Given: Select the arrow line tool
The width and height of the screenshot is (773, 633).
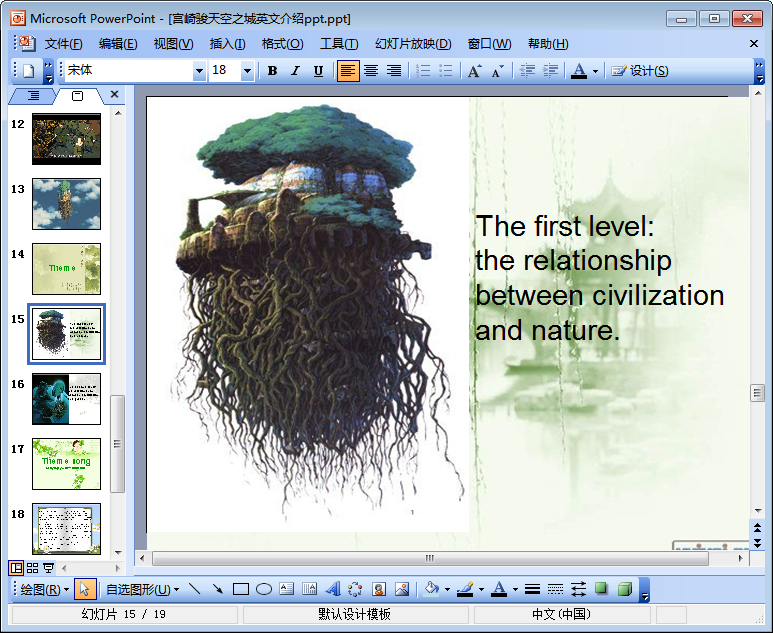Looking at the screenshot, I should (218, 589).
